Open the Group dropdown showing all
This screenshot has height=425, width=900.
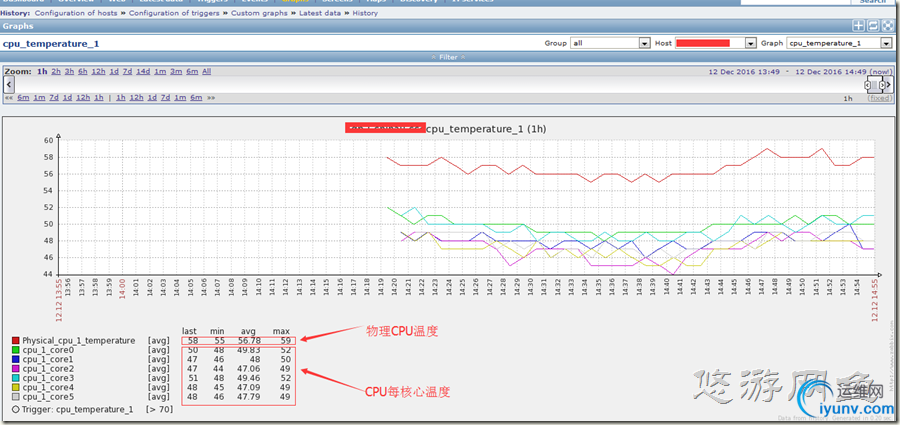point(610,43)
